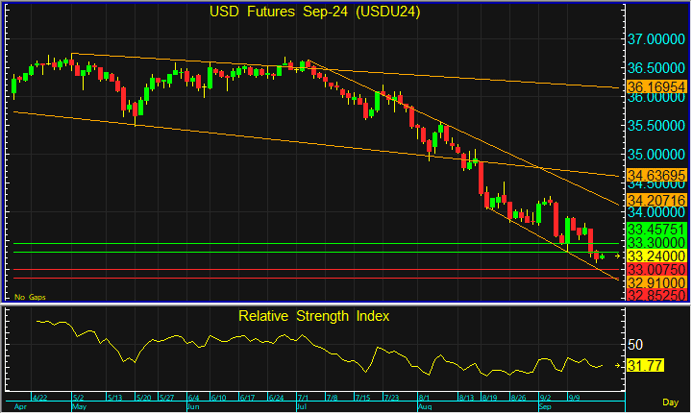Select the 34.20716 trendline price label
Viewport: 692px width, 414px height.
pos(656,201)
